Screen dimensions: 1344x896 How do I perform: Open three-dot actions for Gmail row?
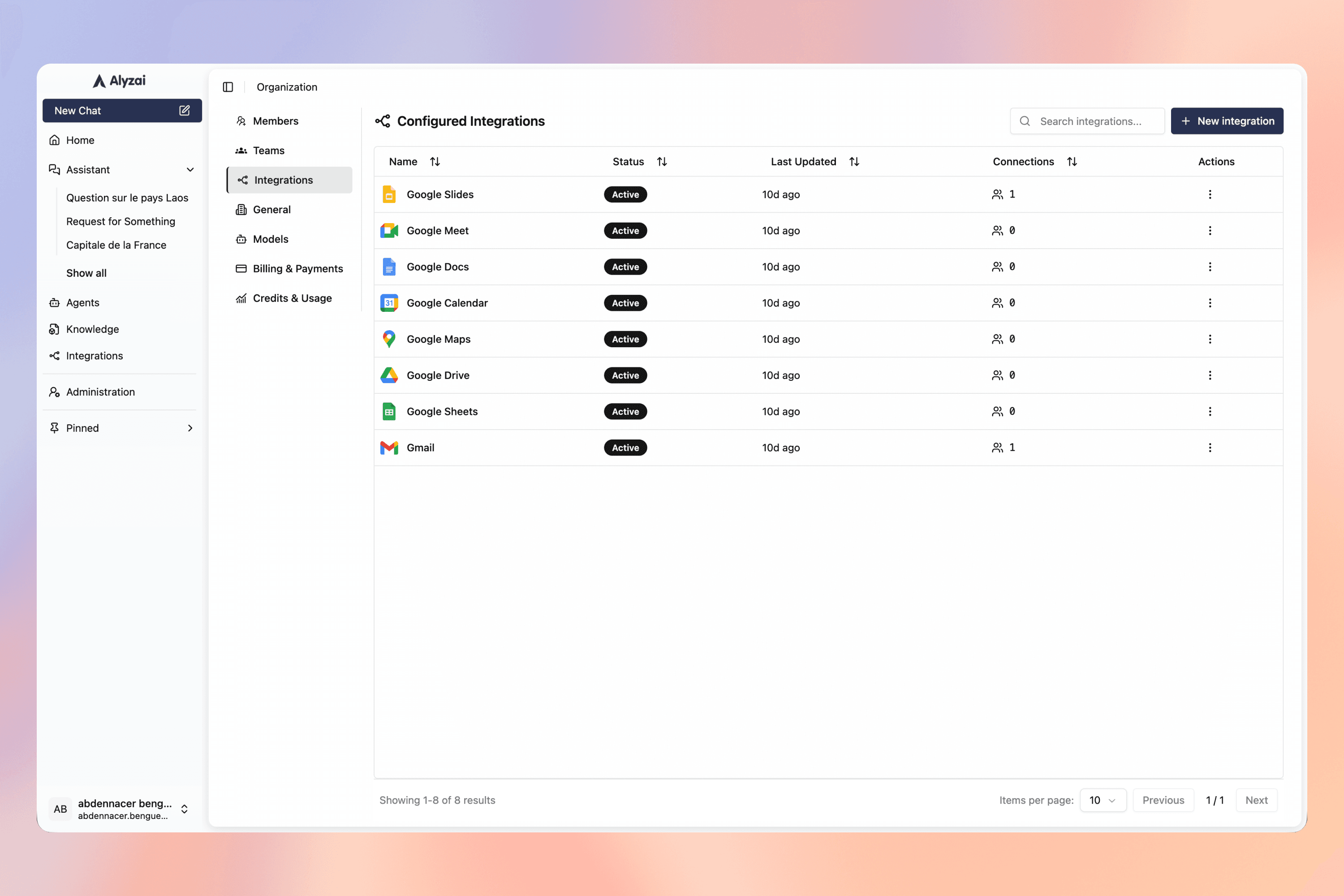point(1210,448)
